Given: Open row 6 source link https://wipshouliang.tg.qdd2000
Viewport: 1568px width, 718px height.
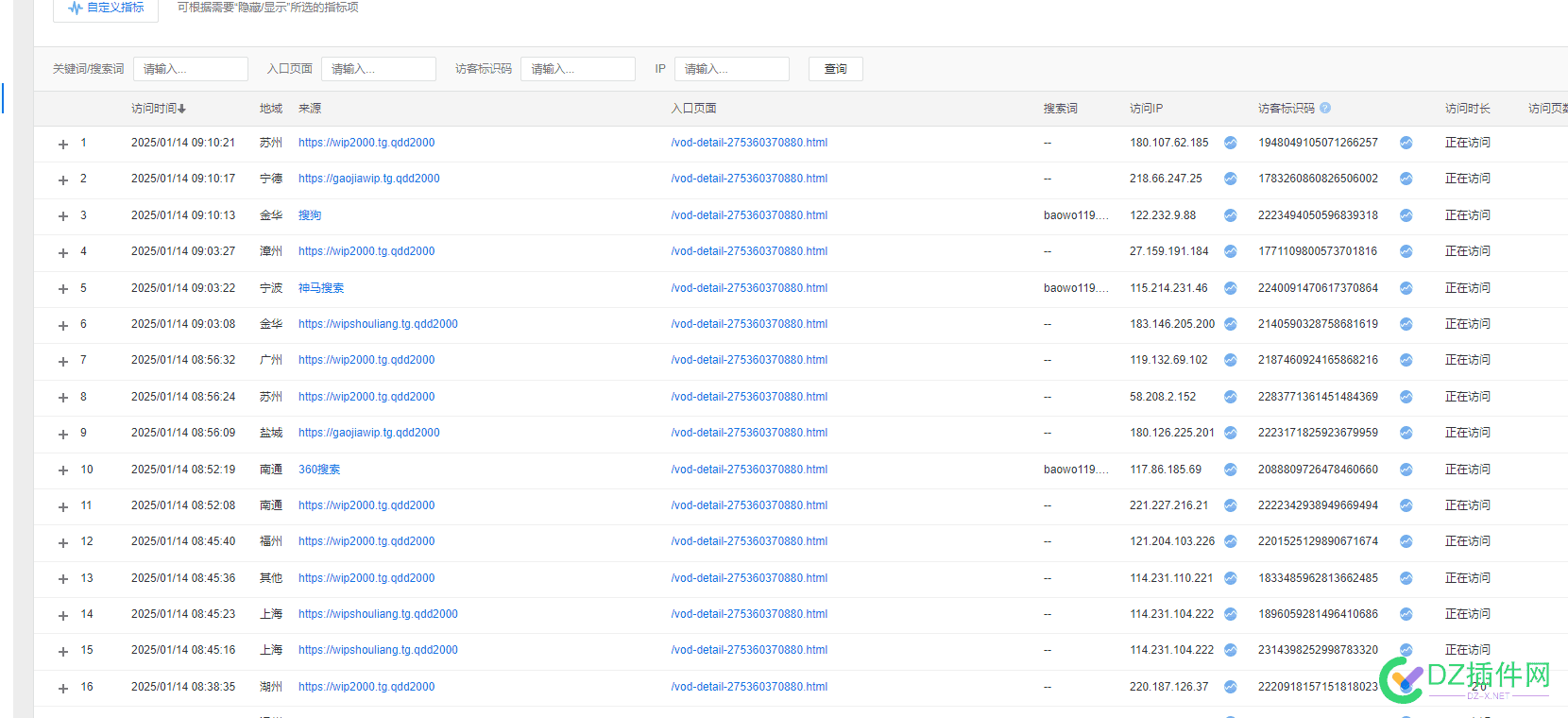Looking at the screenshot, I should (x=378, y=324).
